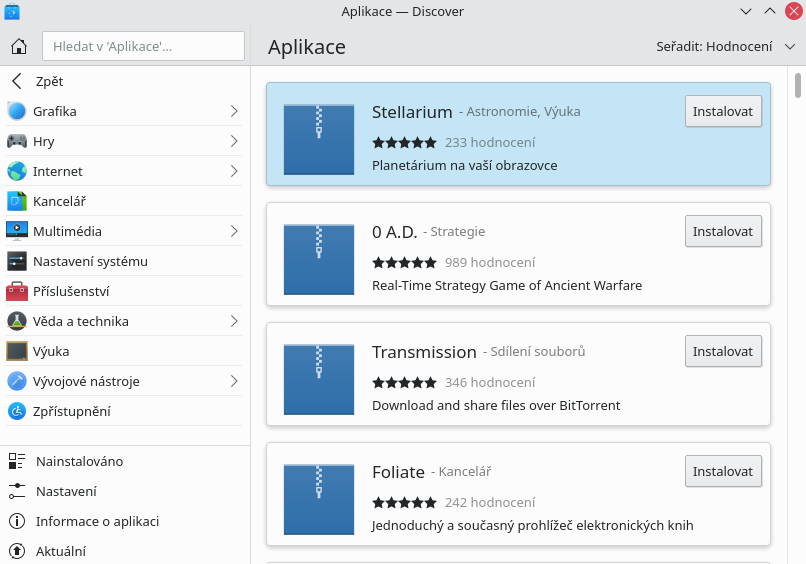Go to the Discover home icon
This screenshot has width=806, height=564.
pyautogui.click(x=19, y=46)
